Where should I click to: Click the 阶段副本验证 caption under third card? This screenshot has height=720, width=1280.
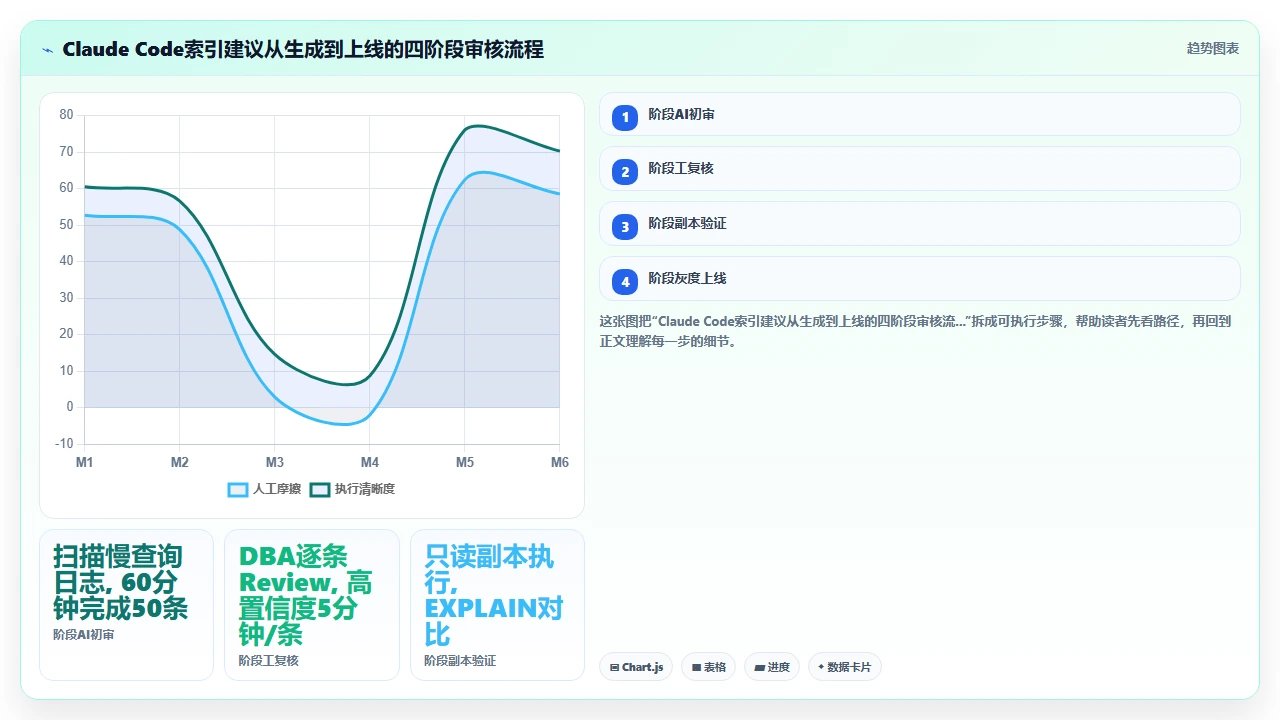tap(460, 660)
